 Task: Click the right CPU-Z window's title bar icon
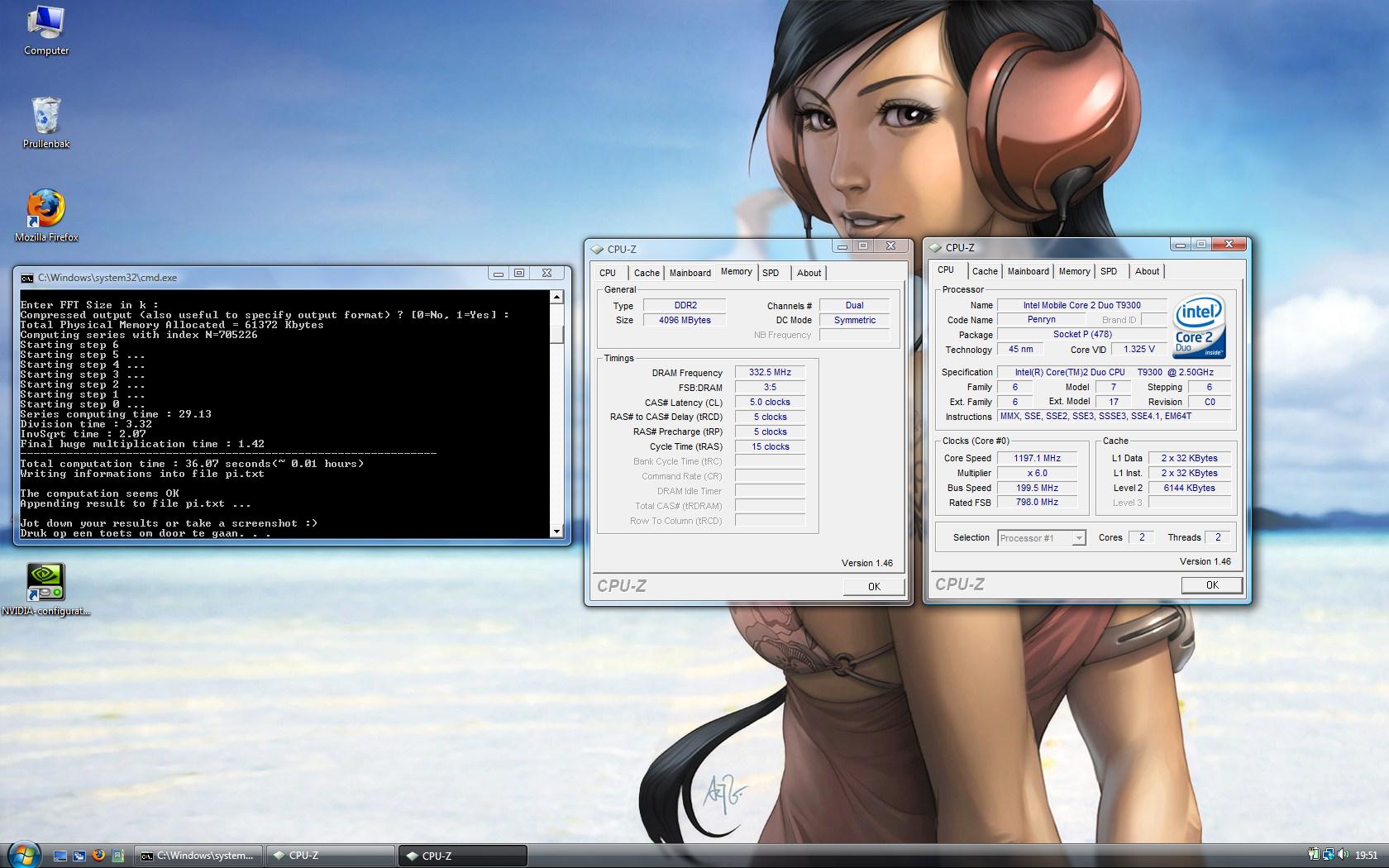click(x=935, y=247)
